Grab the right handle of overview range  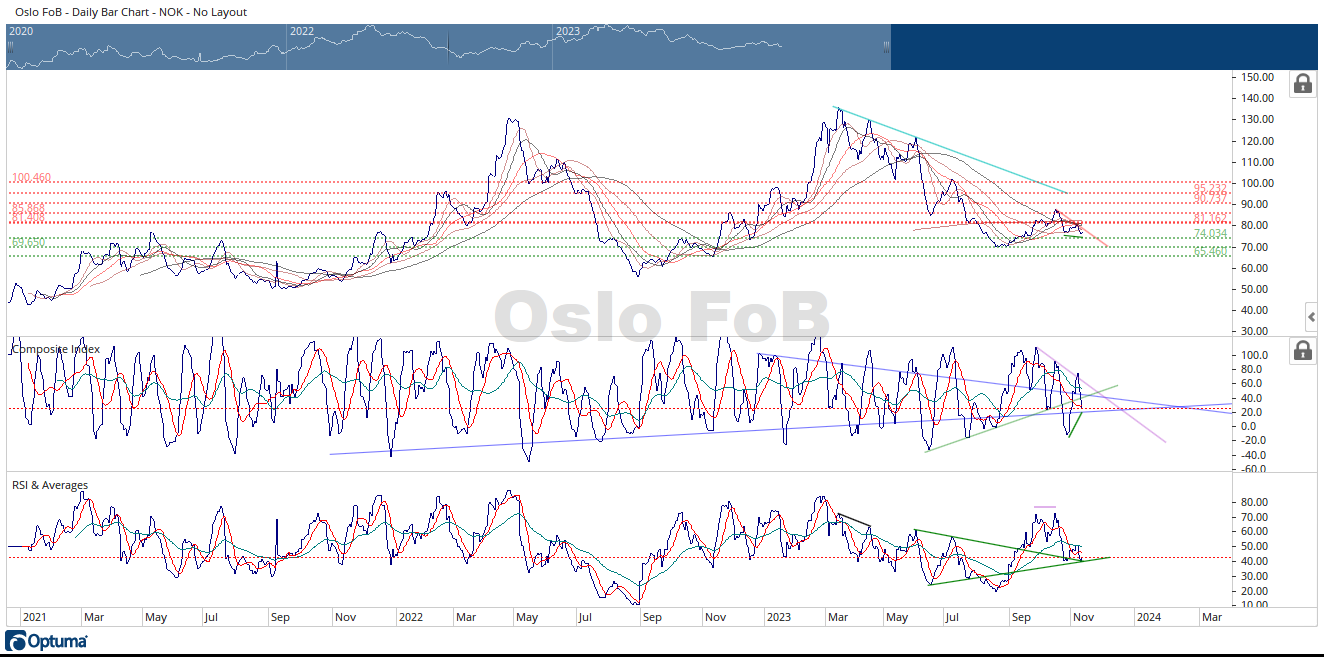(x=886, y=46)
